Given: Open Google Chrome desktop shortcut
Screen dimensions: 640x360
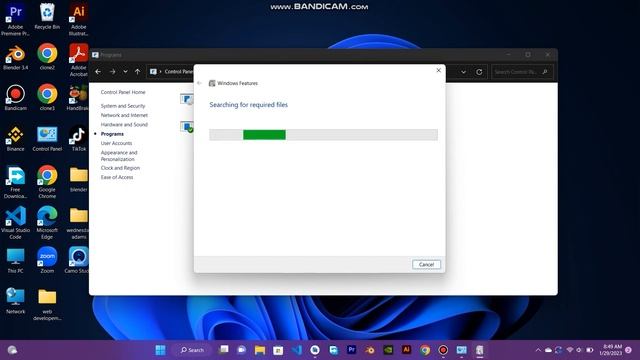Looking at the screenshot, I should pos(47,182).
